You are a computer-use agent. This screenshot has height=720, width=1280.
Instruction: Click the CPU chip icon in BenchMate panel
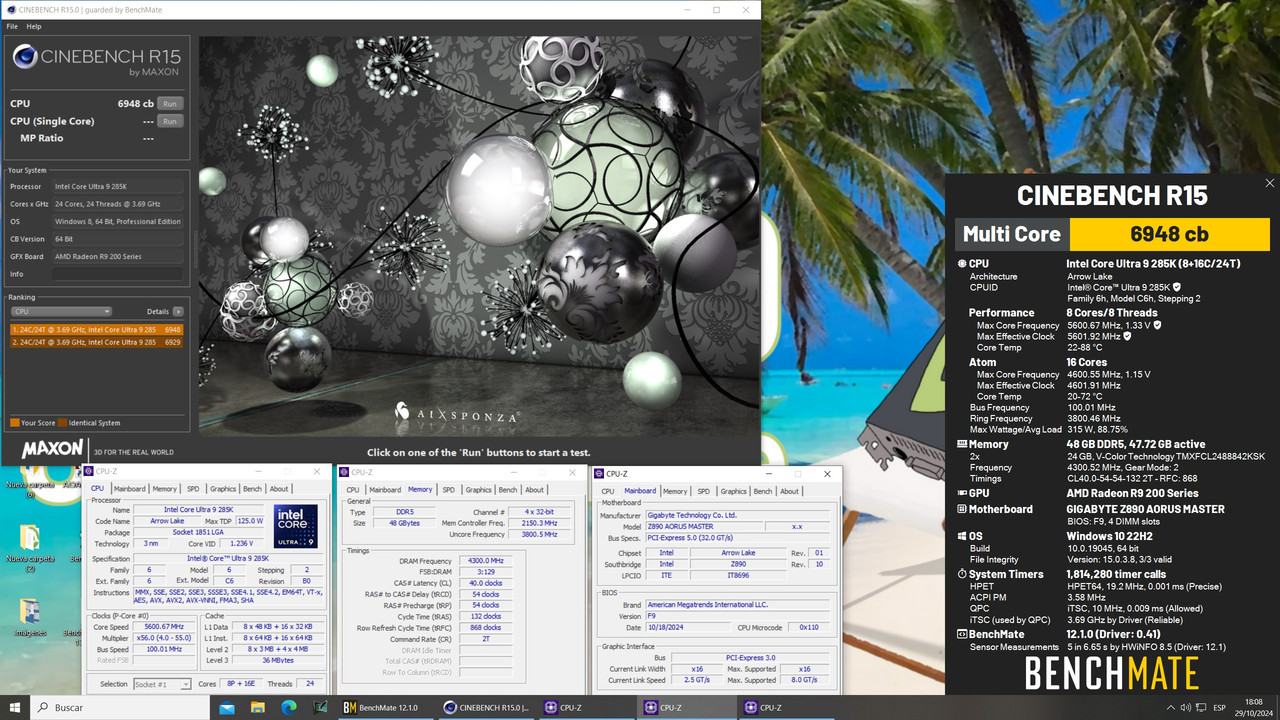click(x=962, y=263)
